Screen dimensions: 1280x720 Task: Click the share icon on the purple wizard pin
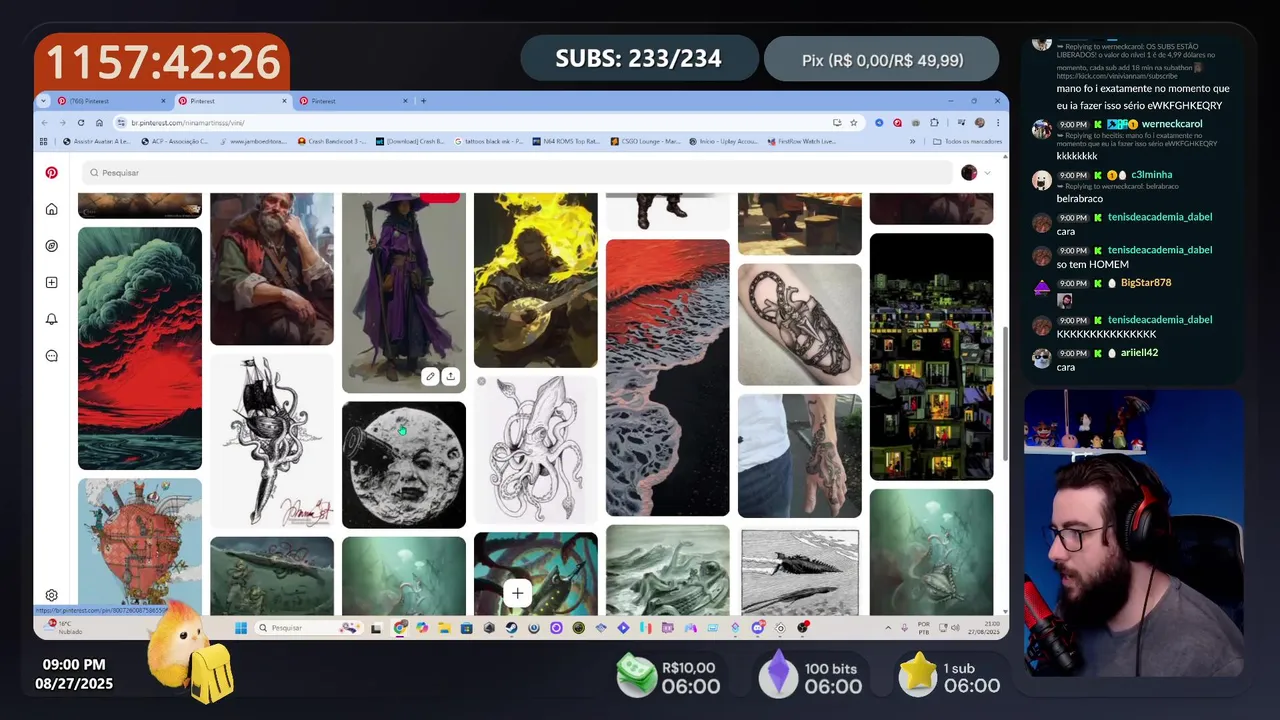click(451, 376)
